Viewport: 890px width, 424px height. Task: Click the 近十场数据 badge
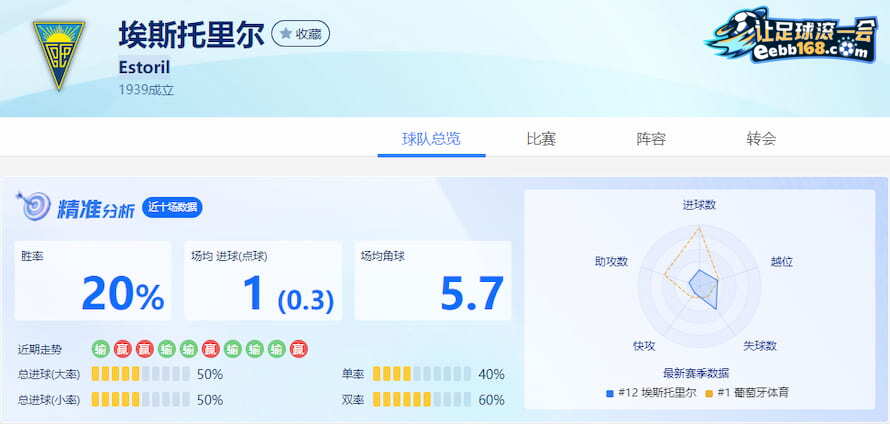(x=173, y=207)
